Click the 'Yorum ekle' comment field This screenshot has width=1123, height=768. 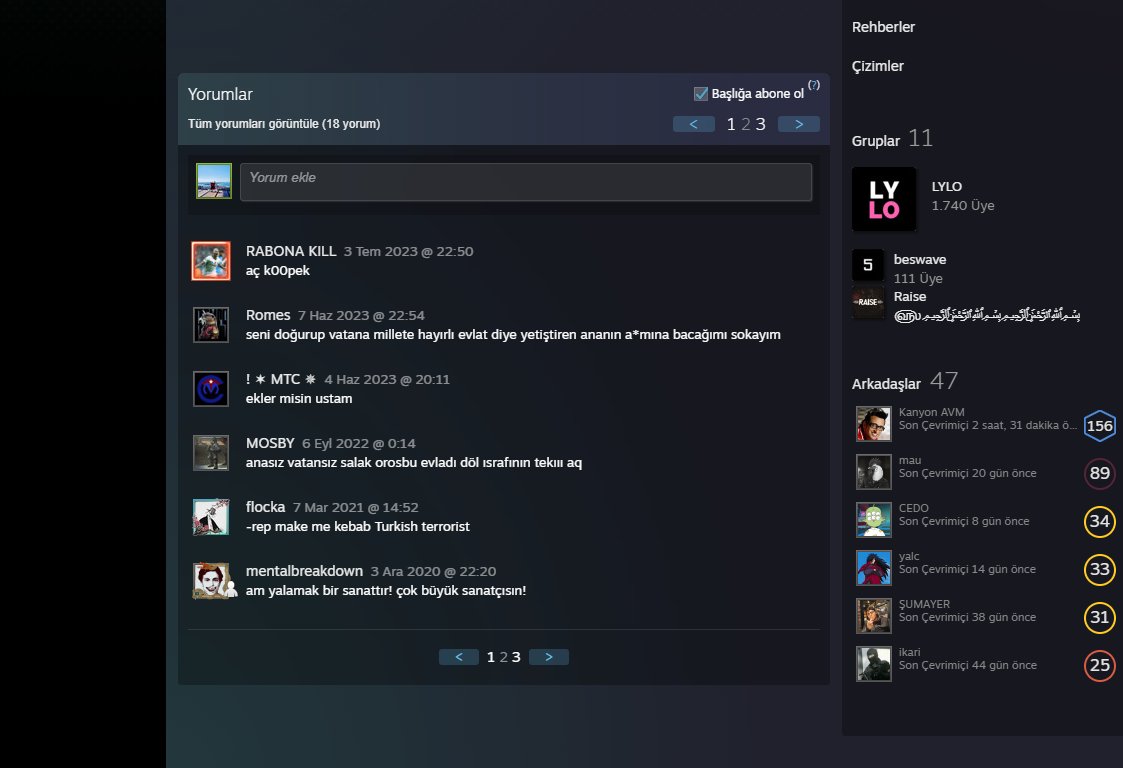pyautogui.click(x=526, y=182)
